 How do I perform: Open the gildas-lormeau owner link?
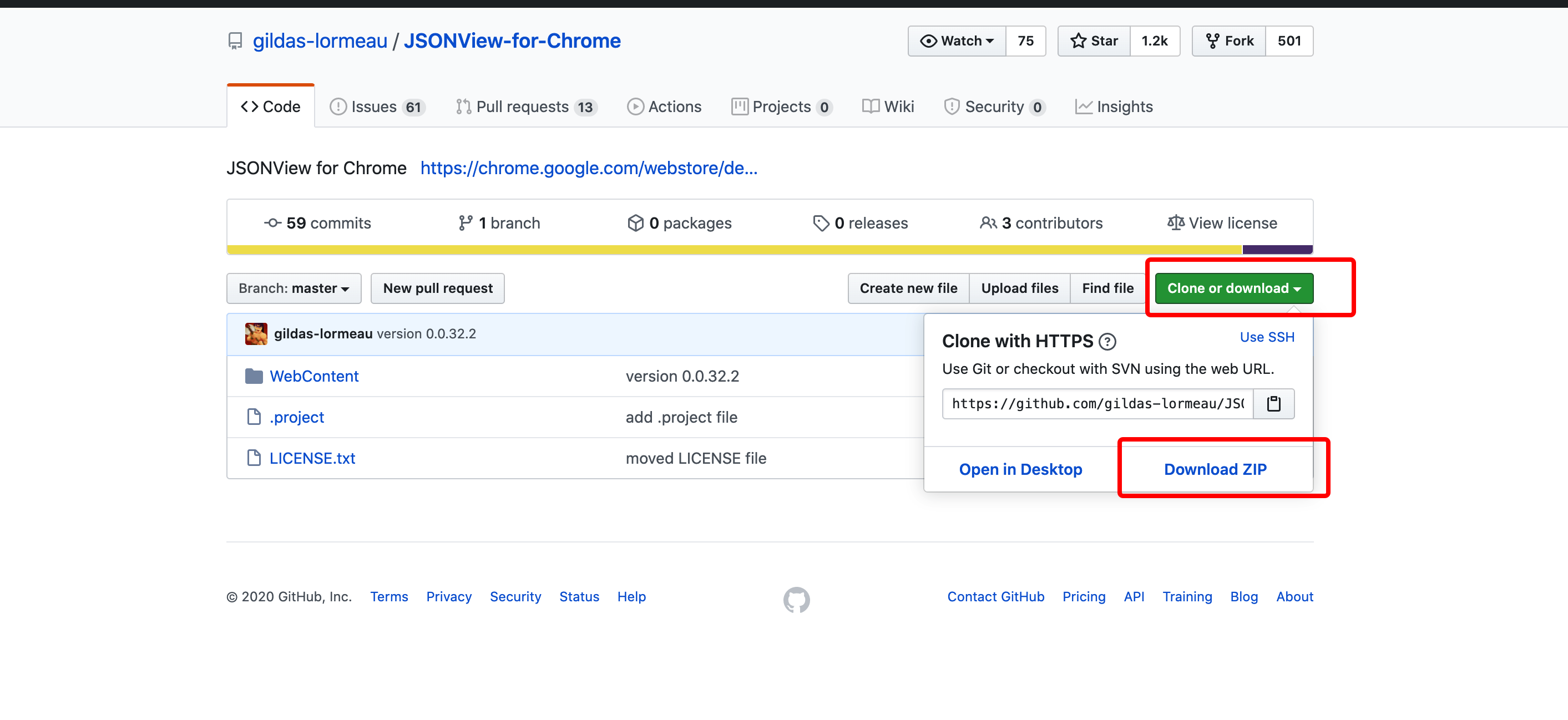click(320, 41)
